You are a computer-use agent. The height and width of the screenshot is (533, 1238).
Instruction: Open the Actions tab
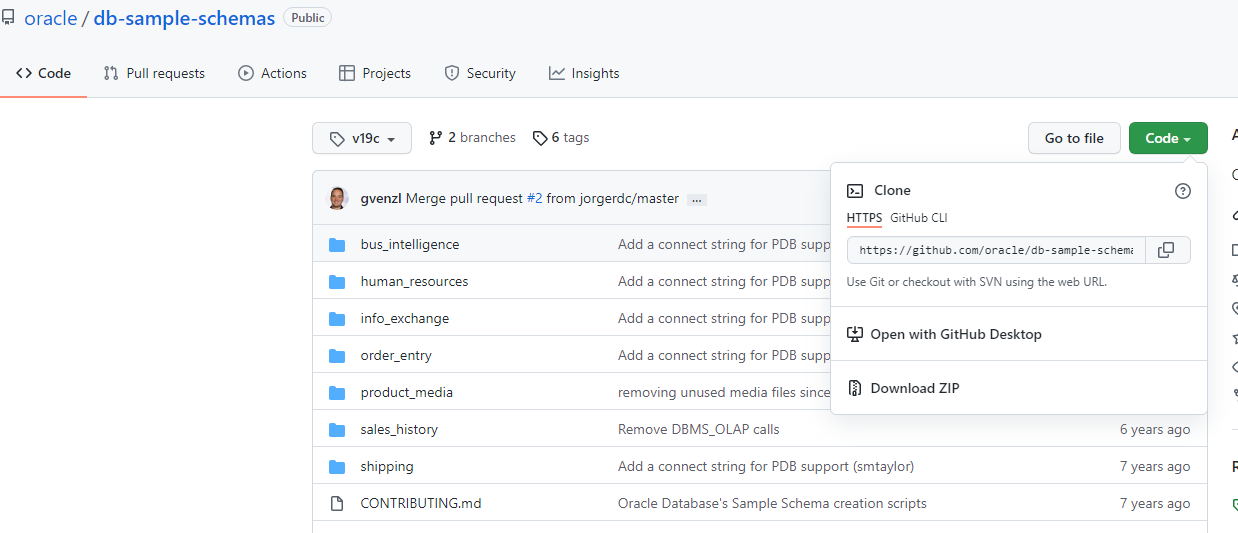click(272, 73)
